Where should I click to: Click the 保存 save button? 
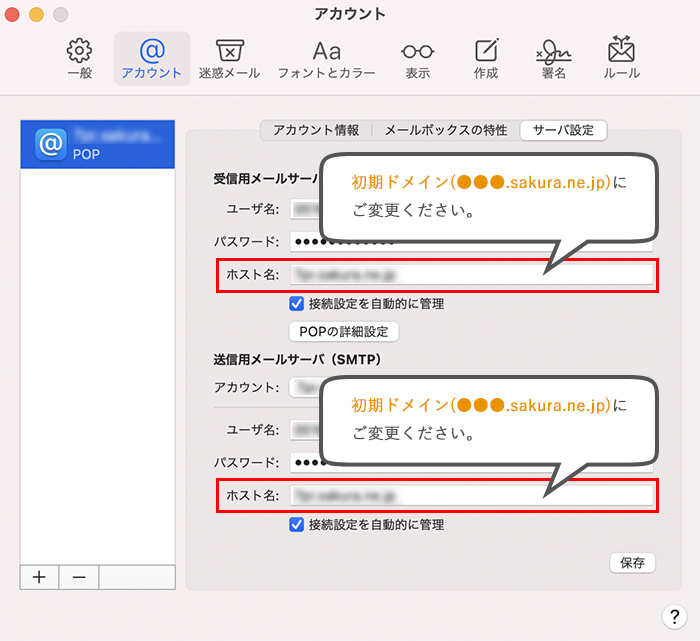tap(632, 562)
